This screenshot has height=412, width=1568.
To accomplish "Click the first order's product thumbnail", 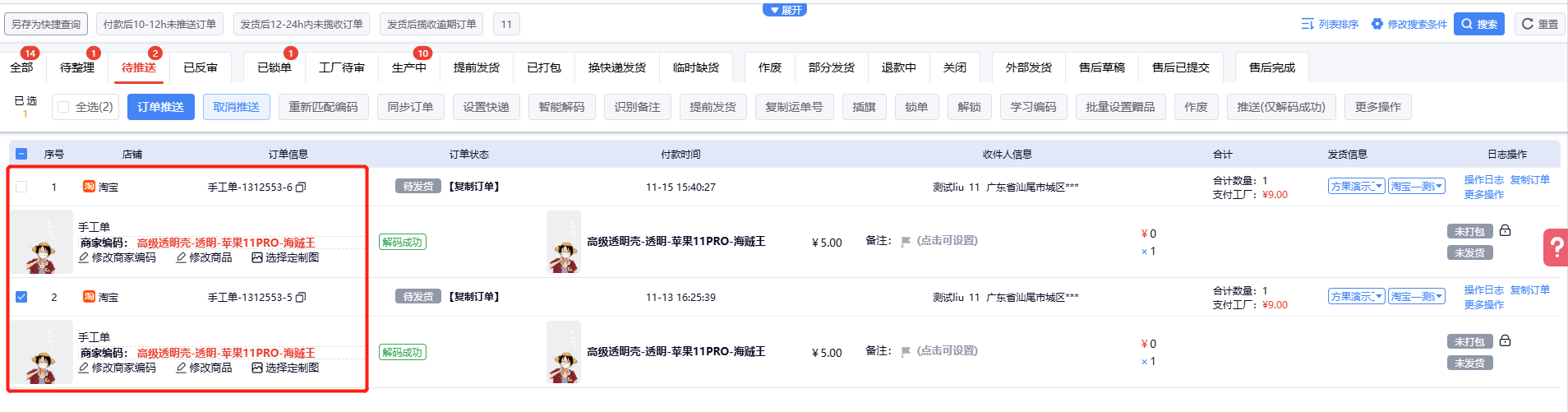I will click(41, 242).
